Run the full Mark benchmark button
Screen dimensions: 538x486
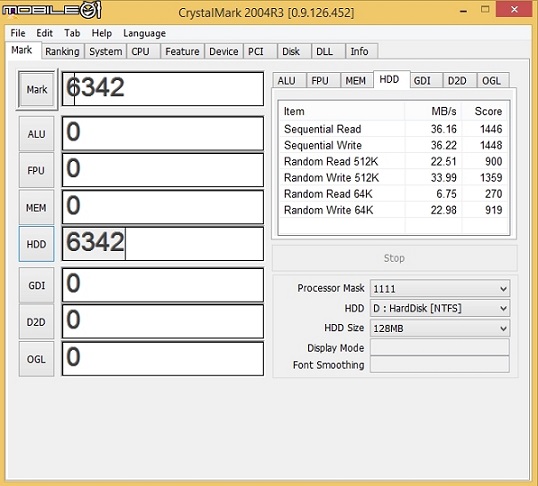pyautogui.click(x=37, y=89)
